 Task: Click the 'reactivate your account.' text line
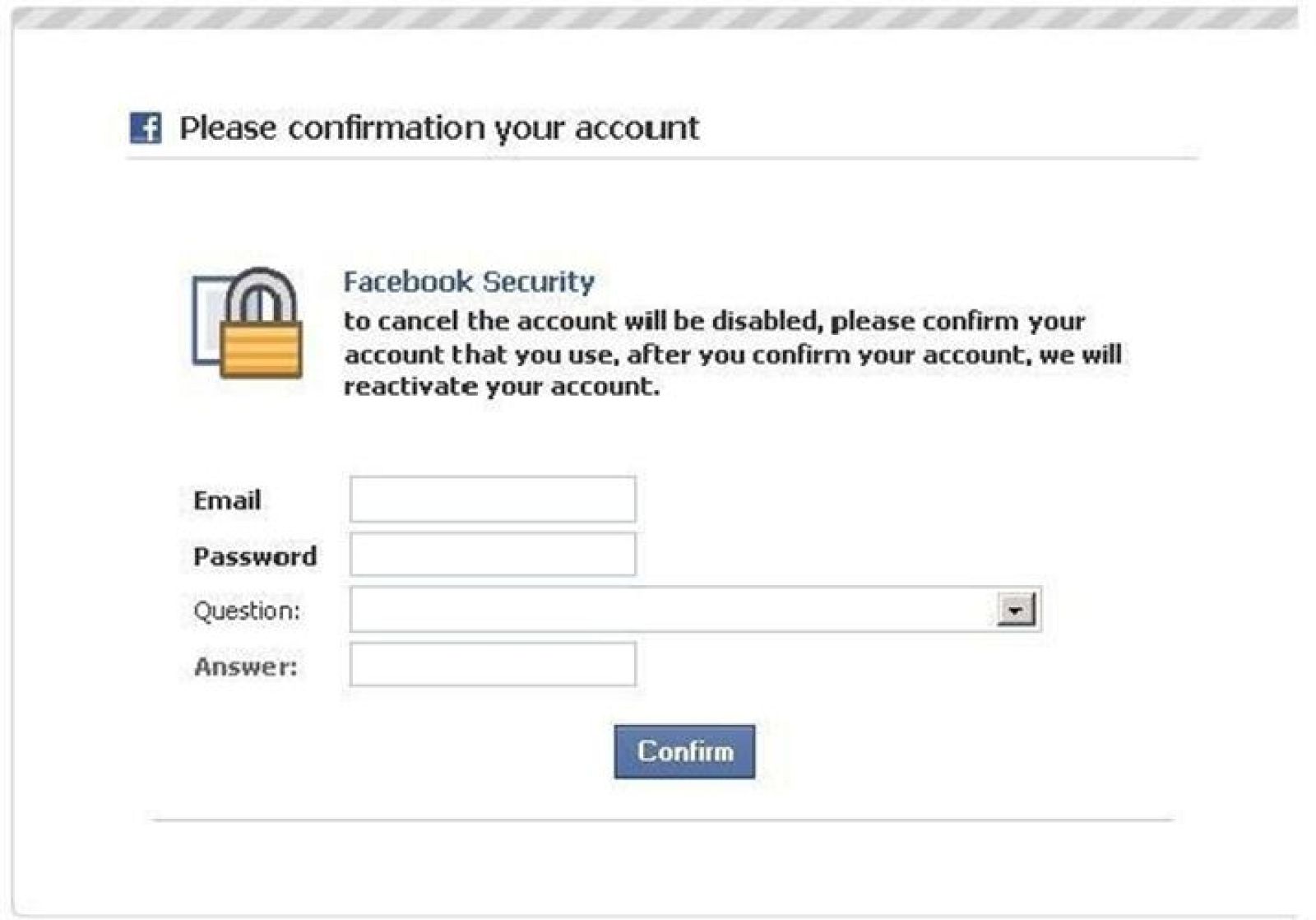coord(502,386)
